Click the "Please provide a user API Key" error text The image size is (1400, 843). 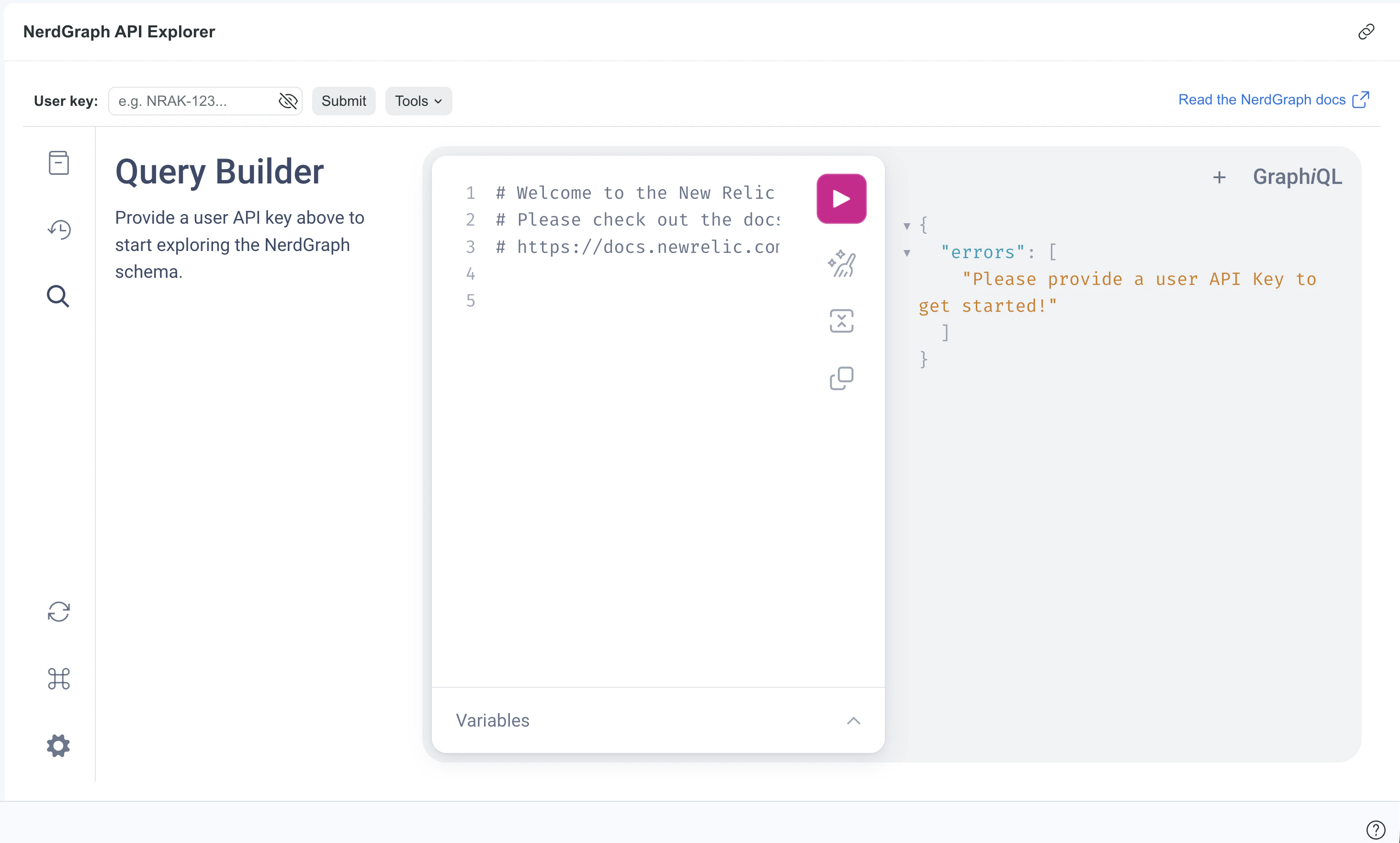(x=1117, y=292)
